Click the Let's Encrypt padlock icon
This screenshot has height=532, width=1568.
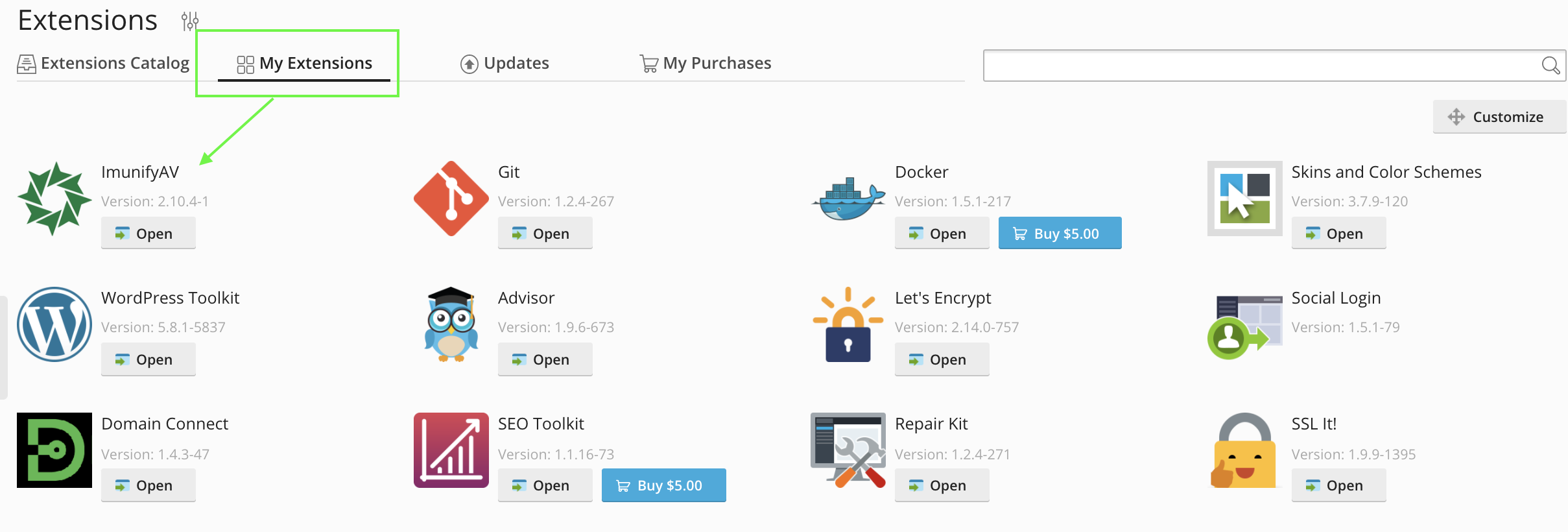pos(848,324)
